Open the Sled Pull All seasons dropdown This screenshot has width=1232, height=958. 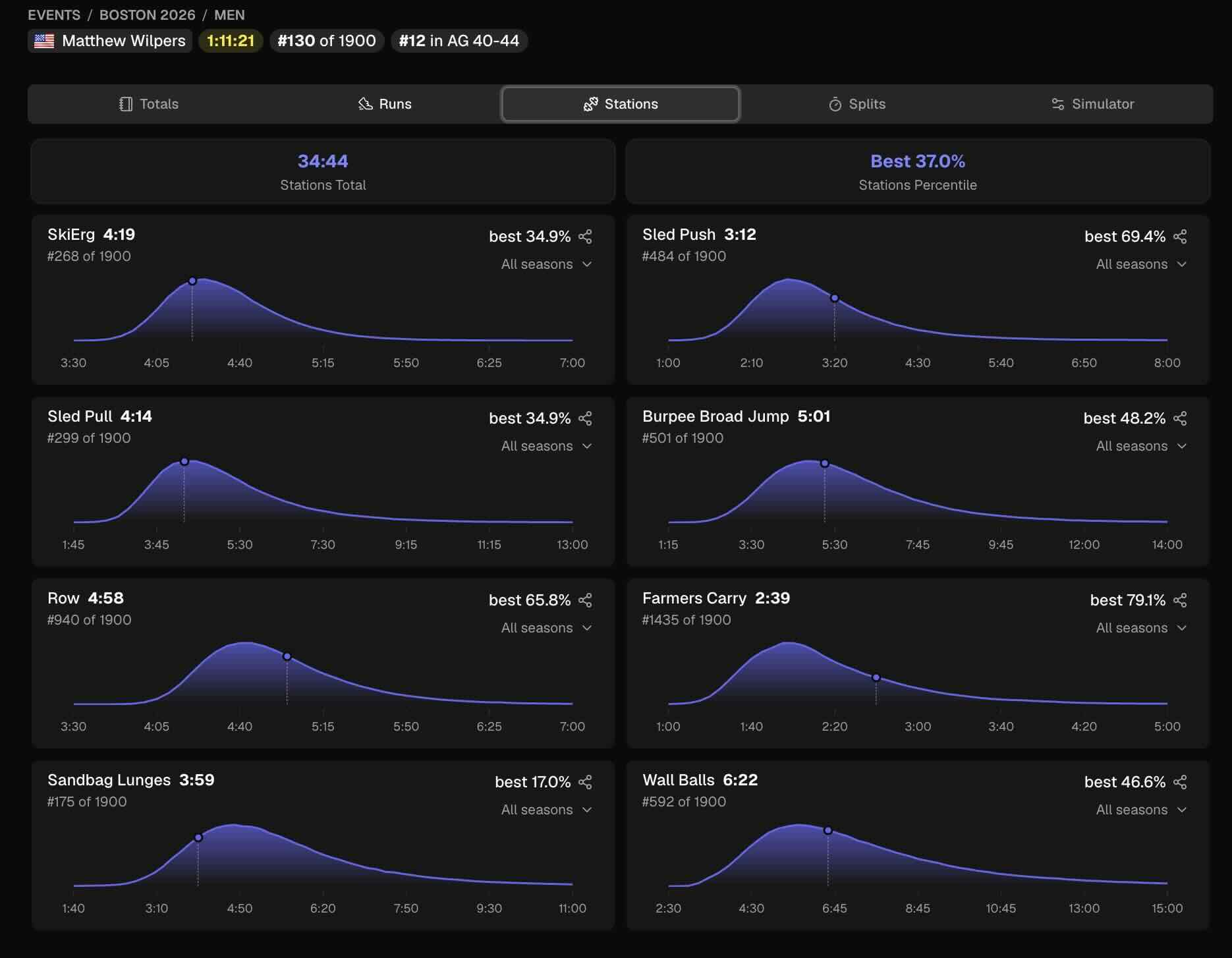point(546,446)
